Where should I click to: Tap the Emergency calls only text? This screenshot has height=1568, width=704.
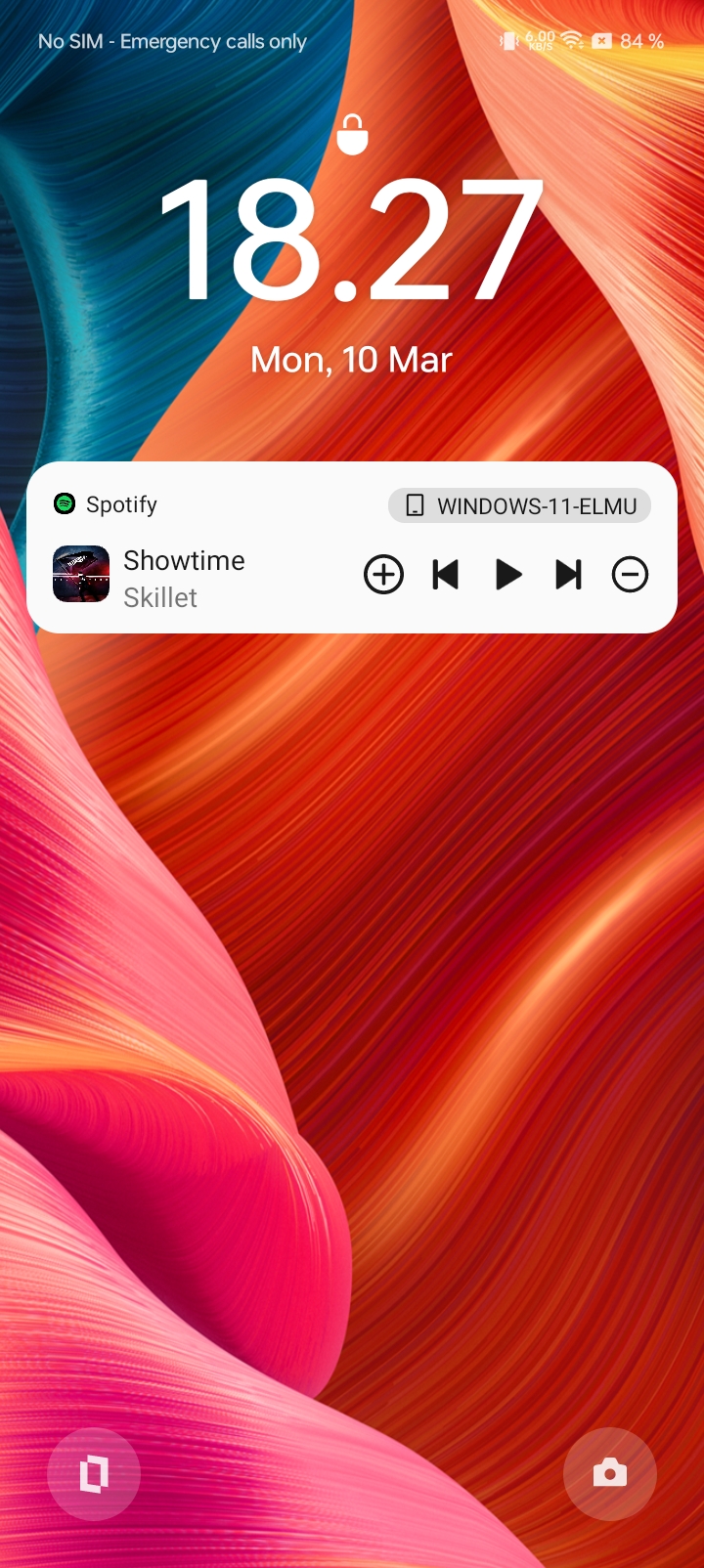point(213,41)
